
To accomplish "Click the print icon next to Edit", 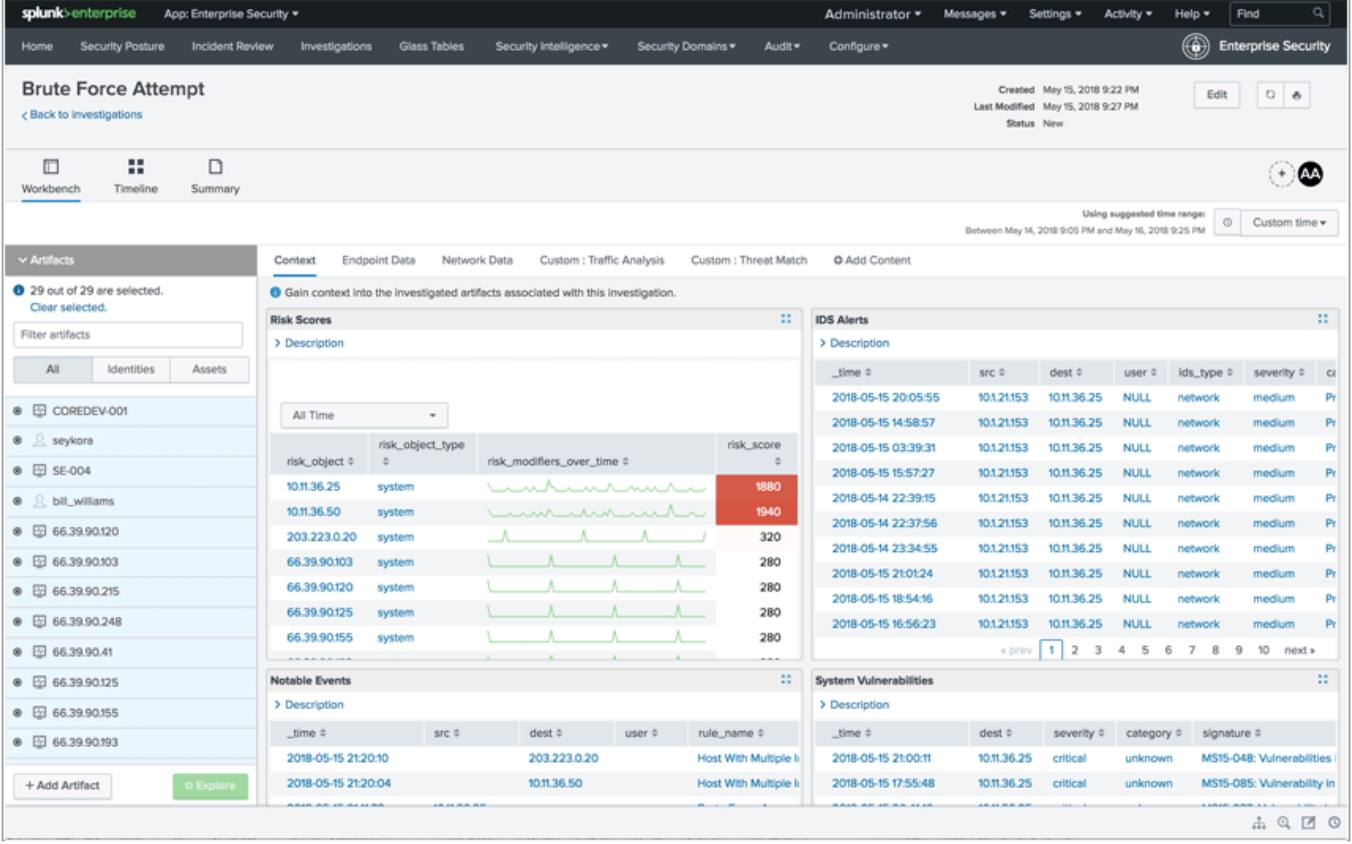I will 1297,95.
